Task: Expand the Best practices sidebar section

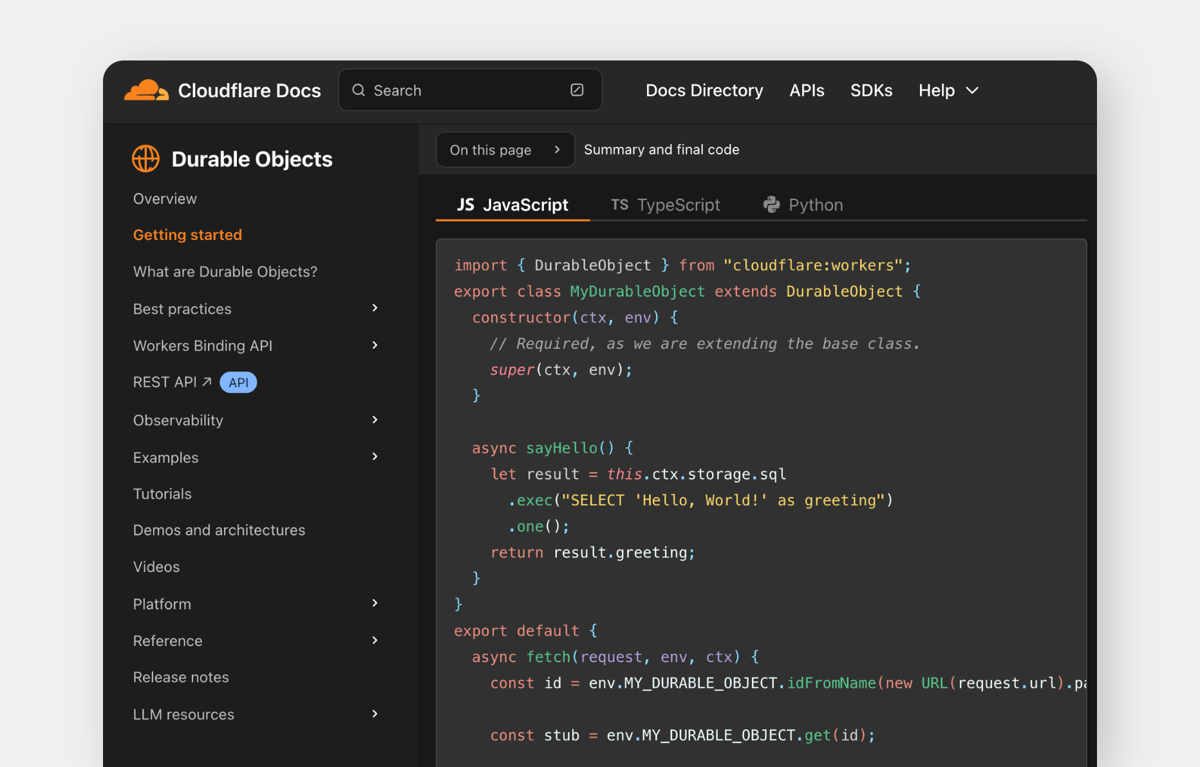Action: 375,308
